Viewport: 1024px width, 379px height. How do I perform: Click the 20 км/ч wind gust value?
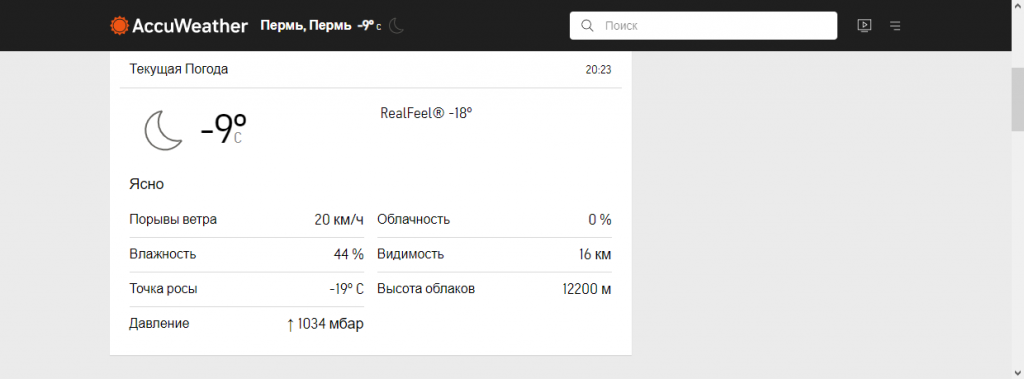339,220
